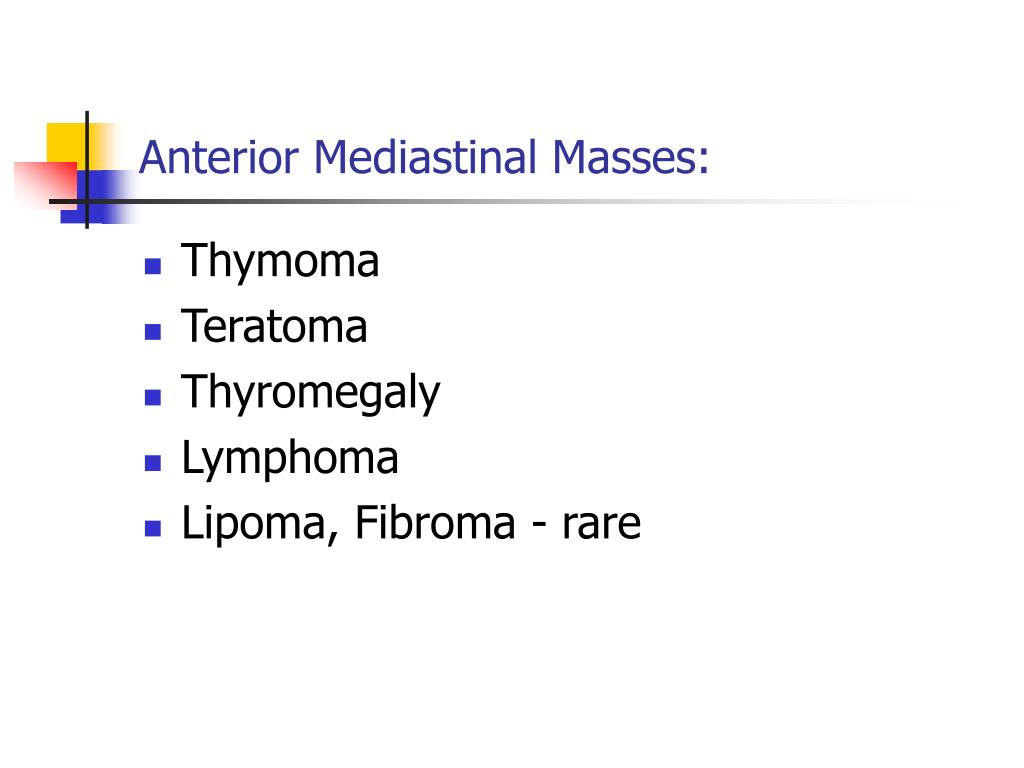Click the word 'Mediastinal' in the title
Viewport: 1024px width, 768px height.
[x=425, y=157]
